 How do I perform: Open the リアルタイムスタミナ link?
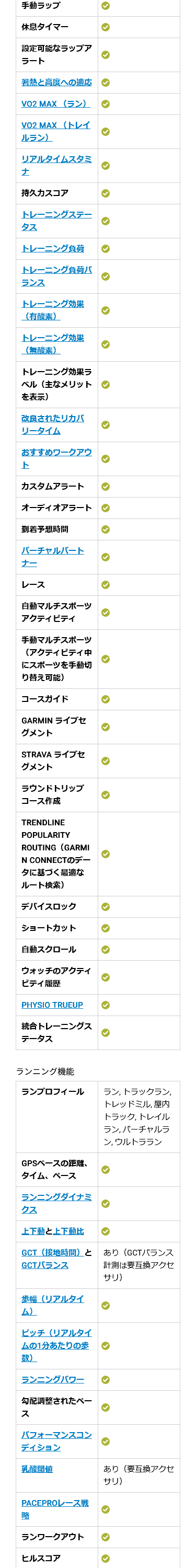tap(56, 166)
